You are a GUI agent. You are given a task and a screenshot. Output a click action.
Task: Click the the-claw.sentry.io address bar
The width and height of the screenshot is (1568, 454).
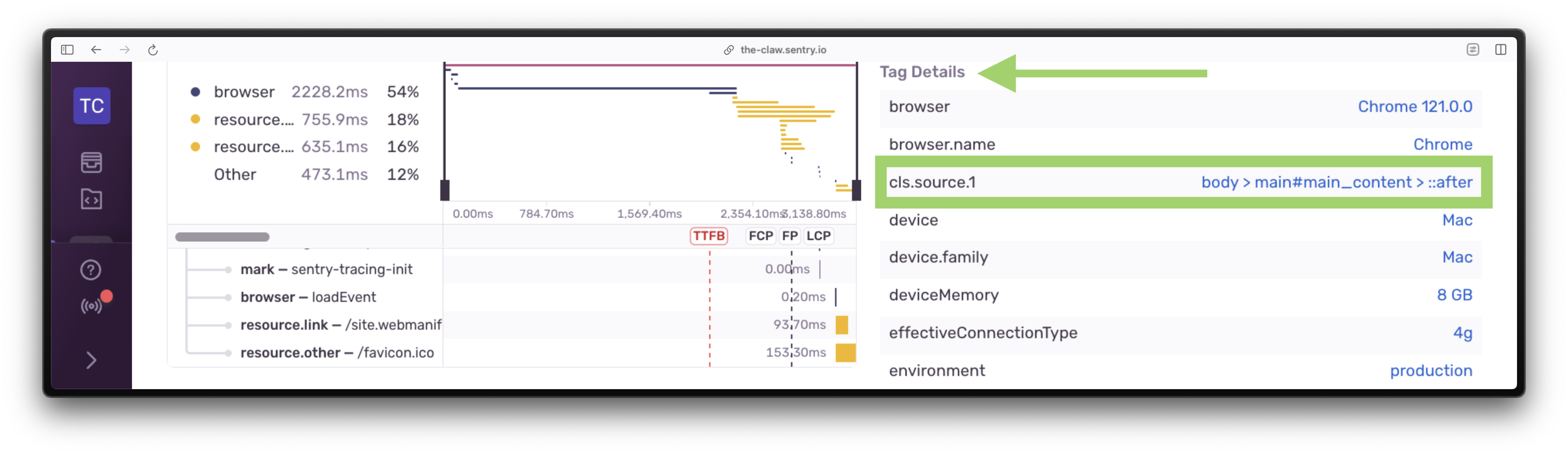coord(783,50)
